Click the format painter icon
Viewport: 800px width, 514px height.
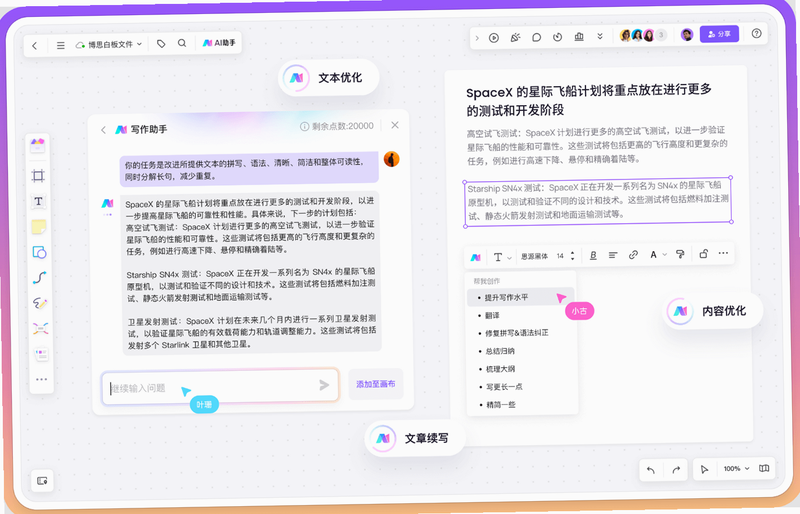(680, 254)
